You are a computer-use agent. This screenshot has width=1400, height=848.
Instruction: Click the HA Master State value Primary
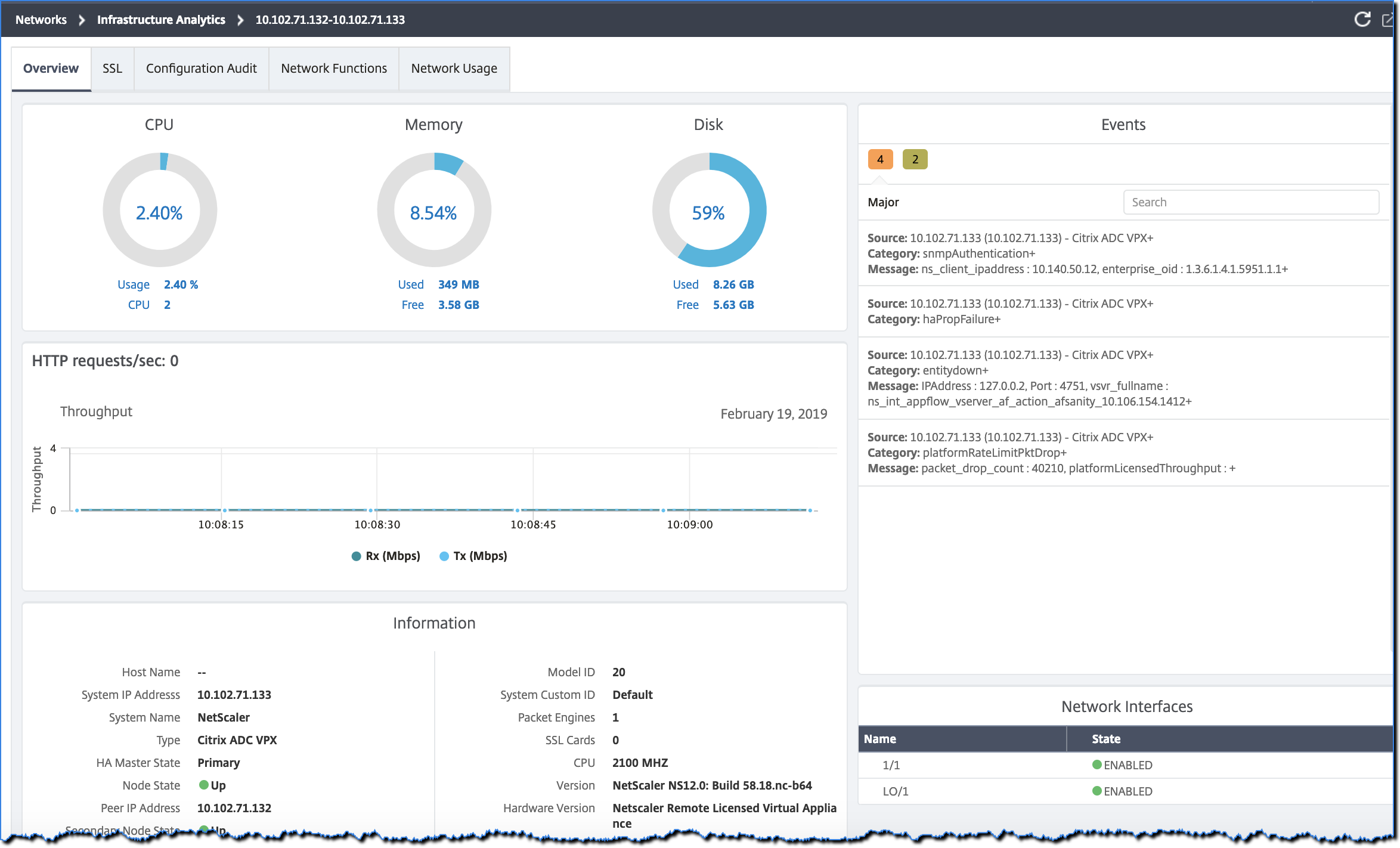pos(218,763)
